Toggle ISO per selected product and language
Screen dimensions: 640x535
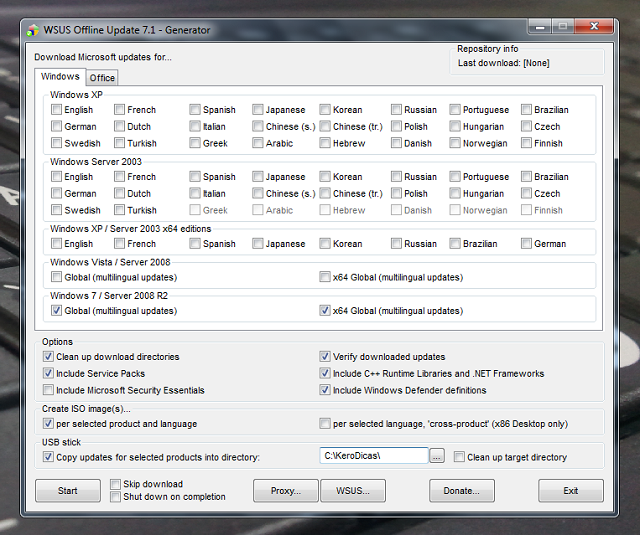pyautogui.click(x=48, y=423)
